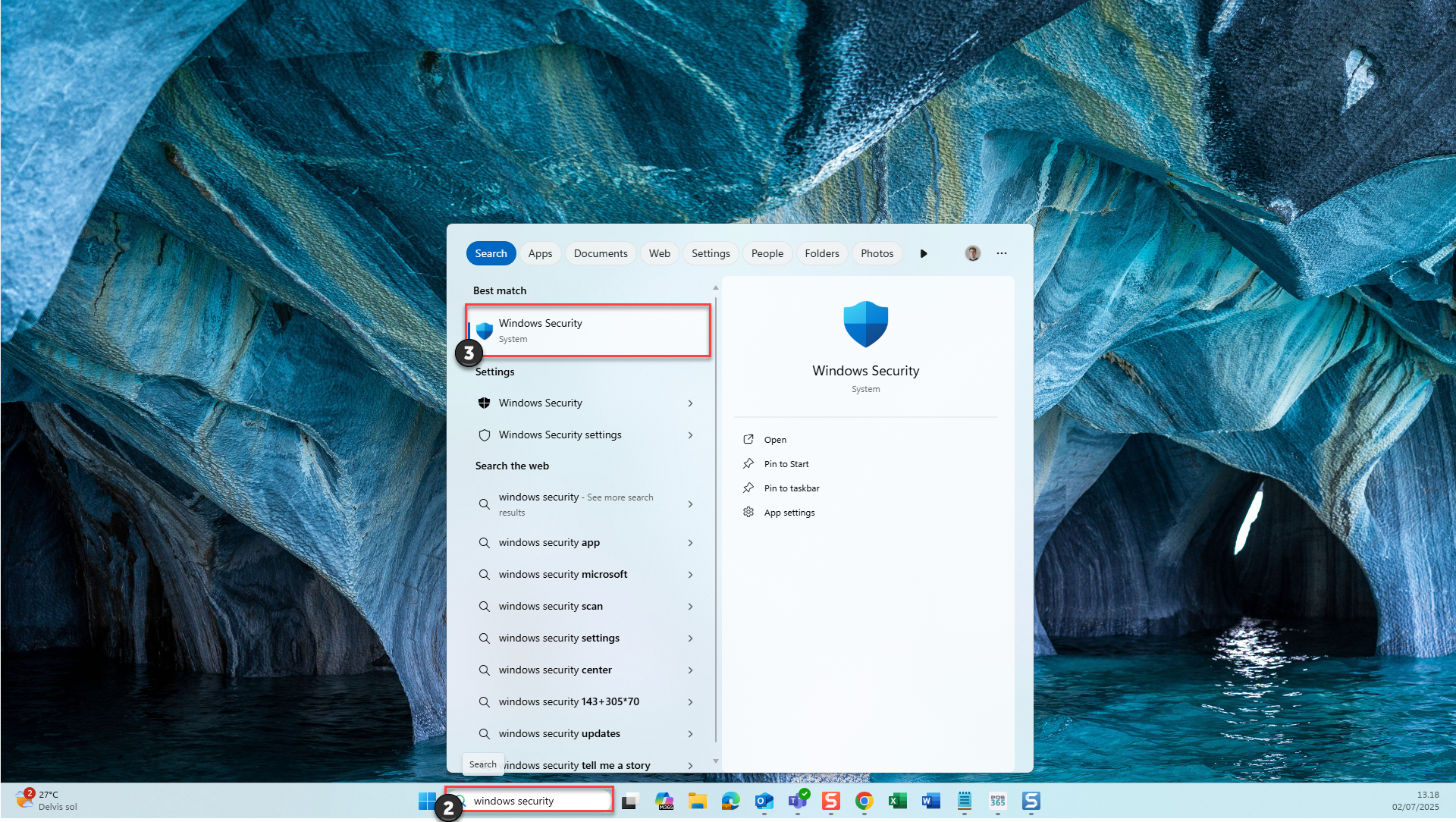1456x822 pixels.
Task: Click the Windows Start button
Action: click(427, 801)
